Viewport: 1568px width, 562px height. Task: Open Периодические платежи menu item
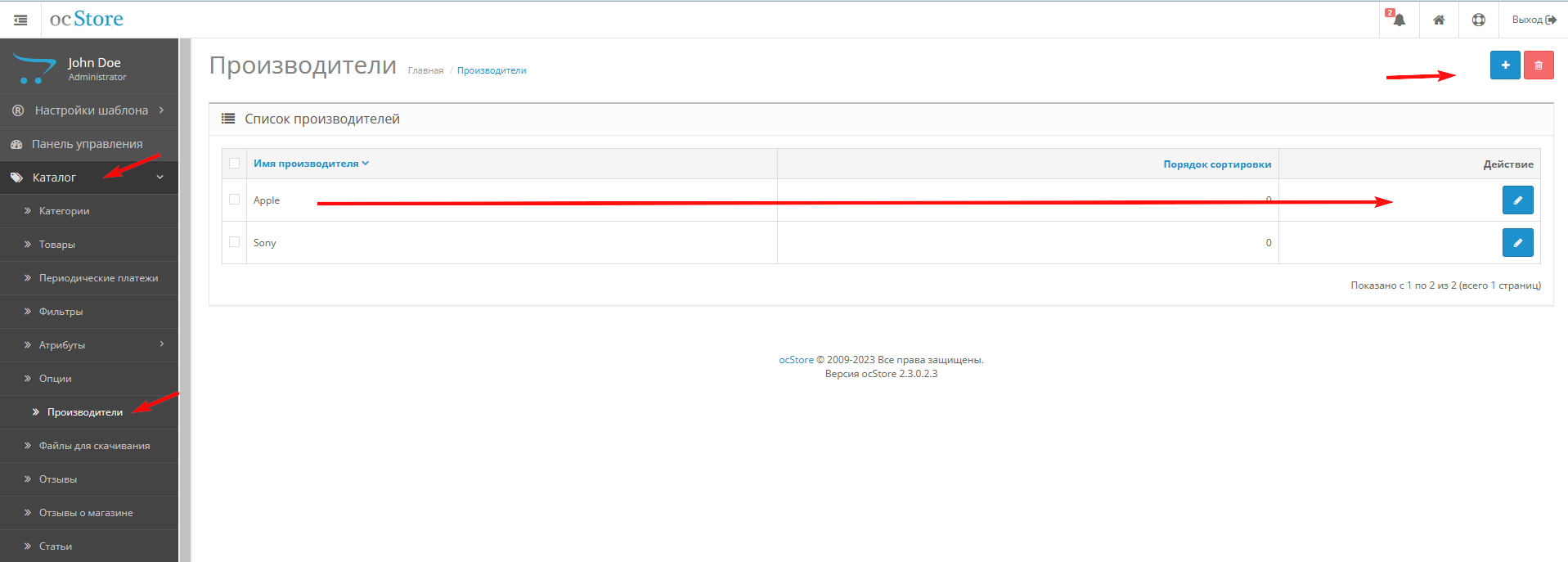pyautogui.click(x=89, y=278)
